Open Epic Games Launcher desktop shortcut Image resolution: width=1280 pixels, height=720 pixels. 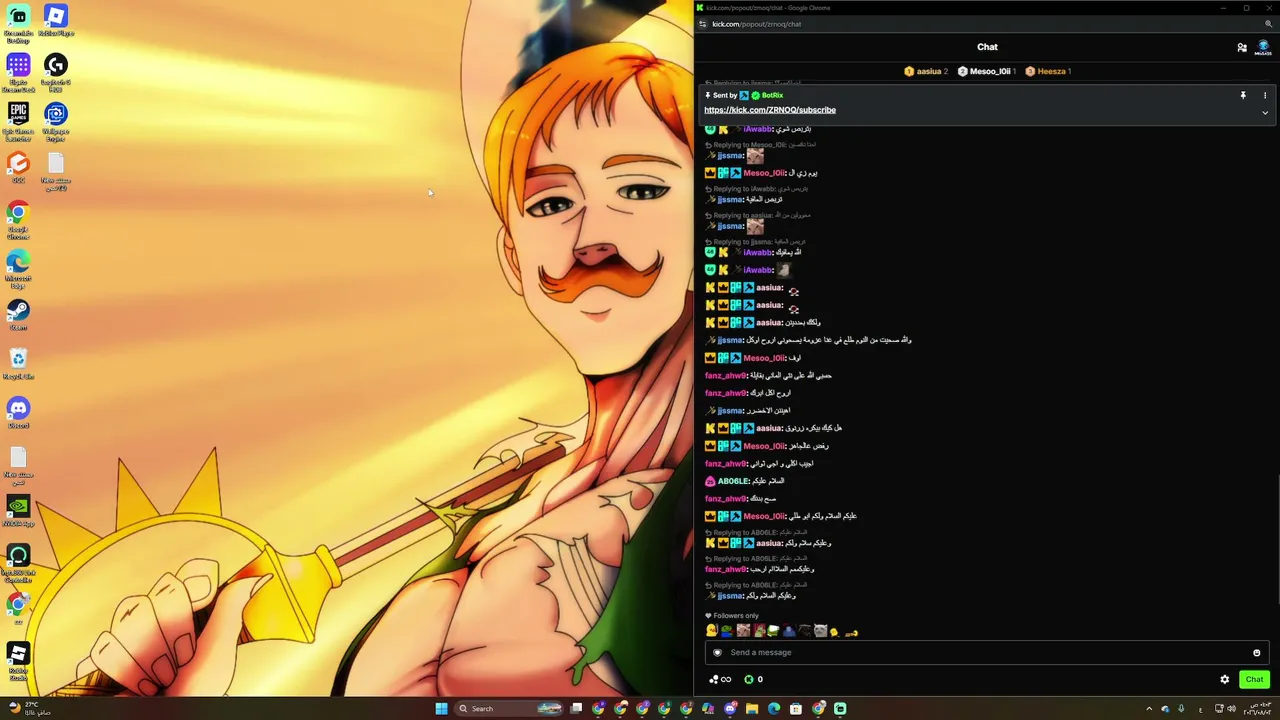coord(18,122)
